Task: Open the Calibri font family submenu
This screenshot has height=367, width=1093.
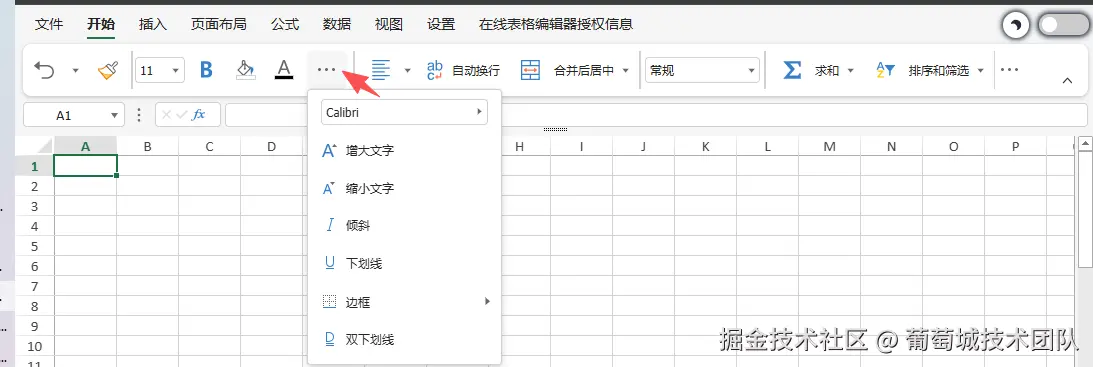Action: [x=404, y=112]
